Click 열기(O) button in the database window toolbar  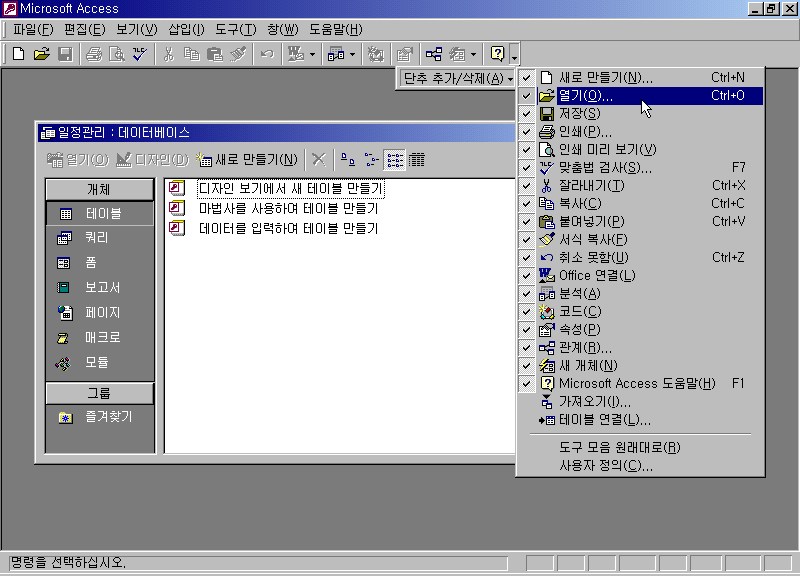point(78,160)
